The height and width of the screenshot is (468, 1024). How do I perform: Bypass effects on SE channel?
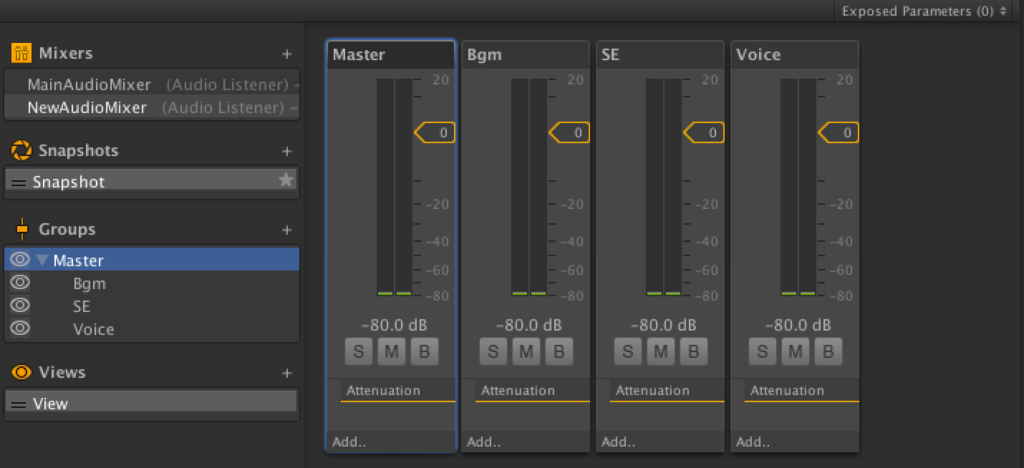pos(694,352)
